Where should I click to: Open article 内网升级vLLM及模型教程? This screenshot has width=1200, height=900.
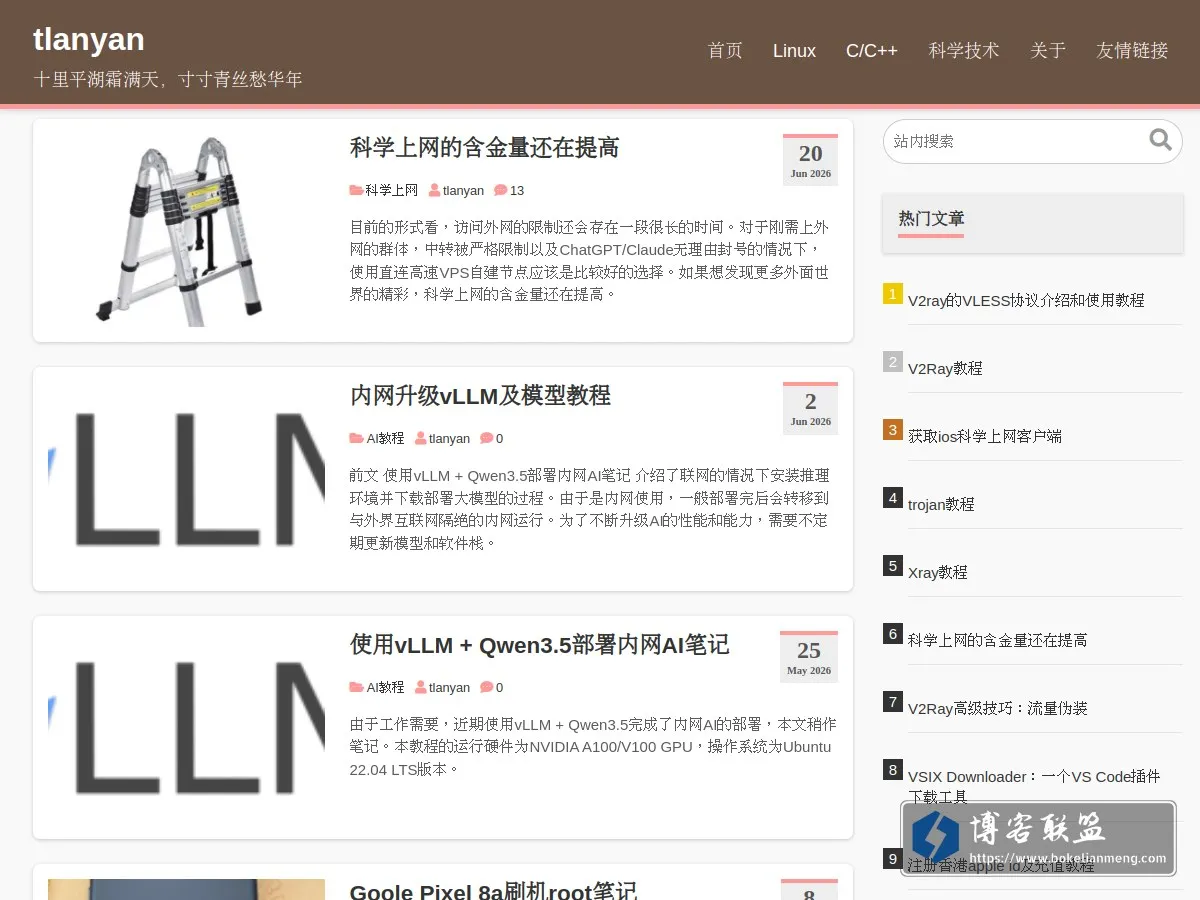pyautogui.click(x=480, y=396)
